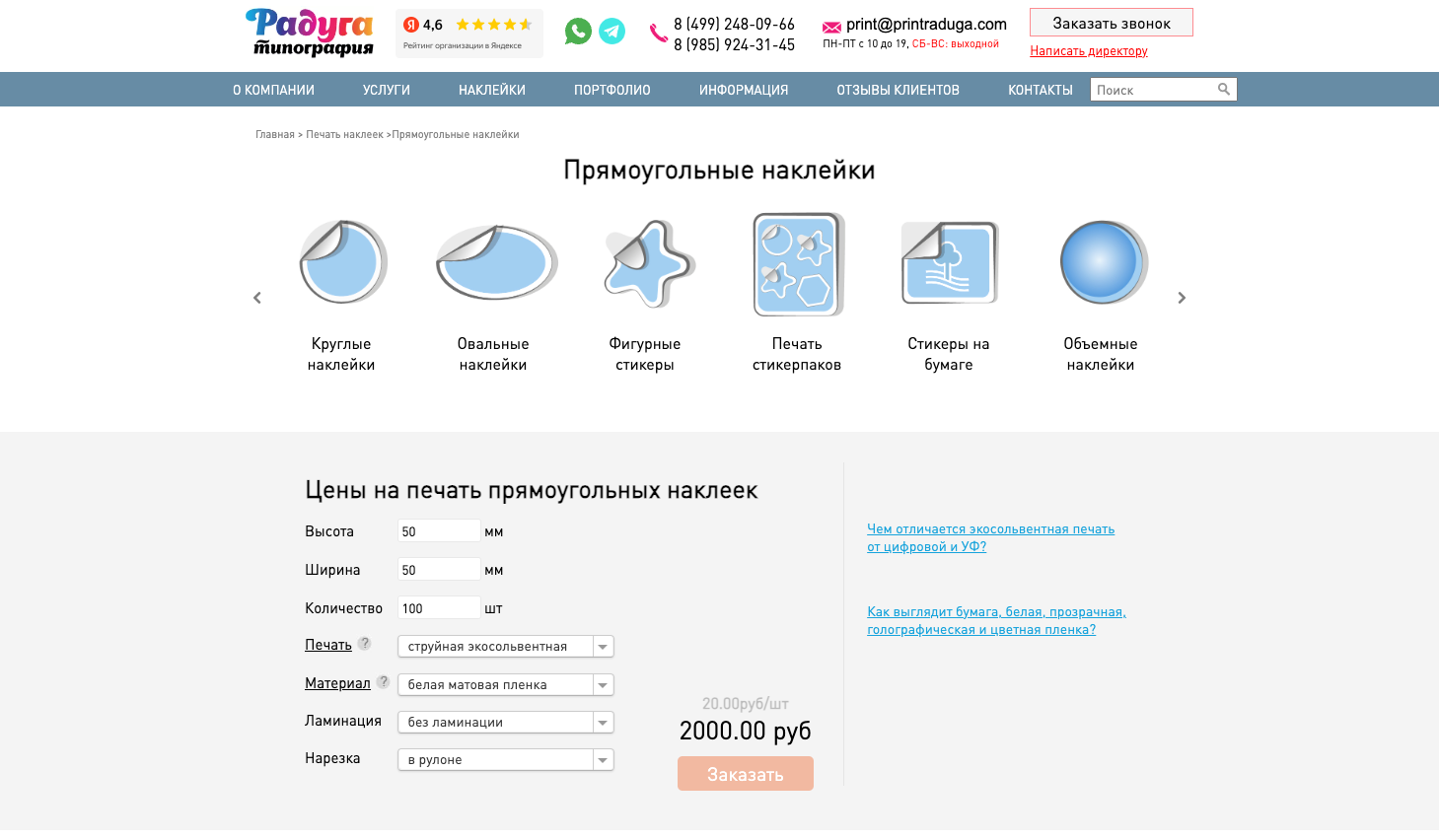1439x840 pixels.
Task: Select the oval stickers icon
Action: [495, 262]
